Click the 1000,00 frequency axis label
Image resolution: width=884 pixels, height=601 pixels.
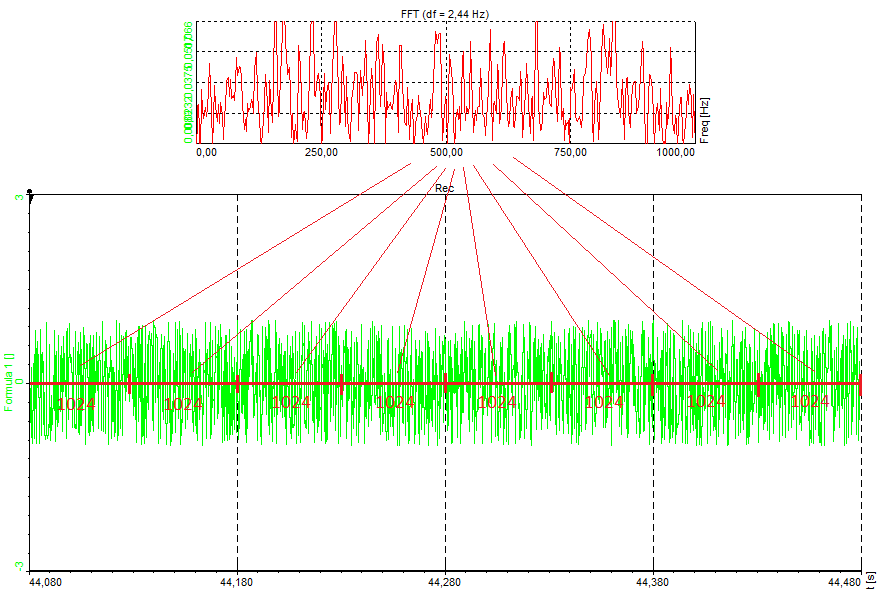point(675,152)
